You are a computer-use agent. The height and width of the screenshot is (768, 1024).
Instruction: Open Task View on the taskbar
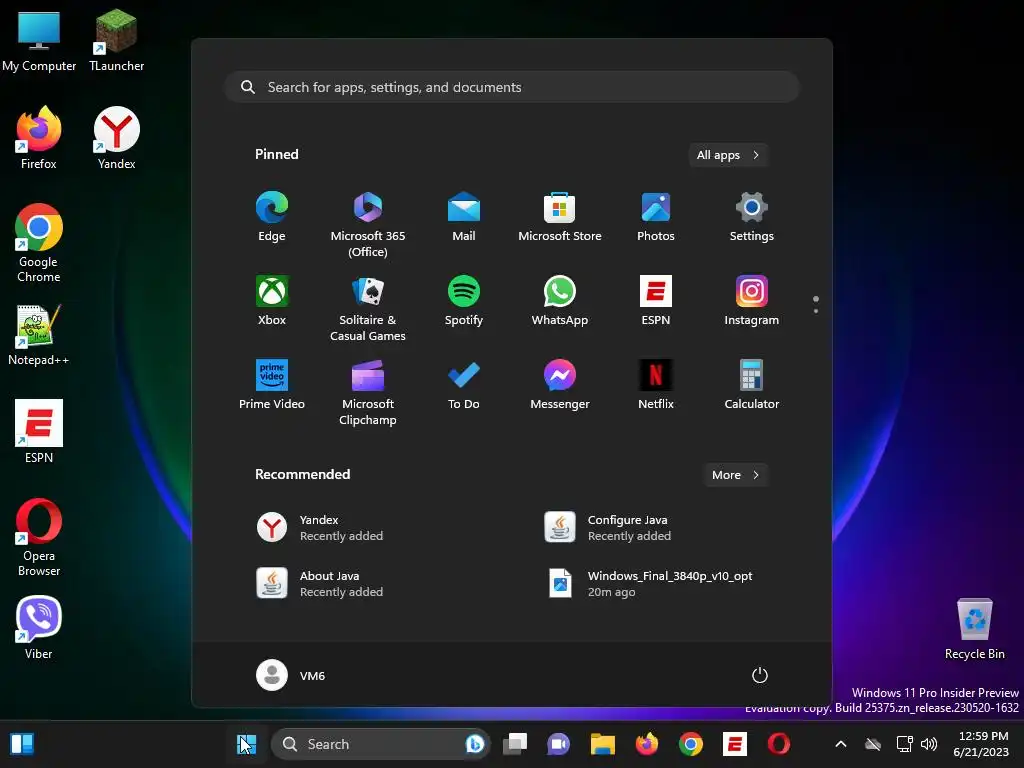pyautogui.click(x=515, y=744)
